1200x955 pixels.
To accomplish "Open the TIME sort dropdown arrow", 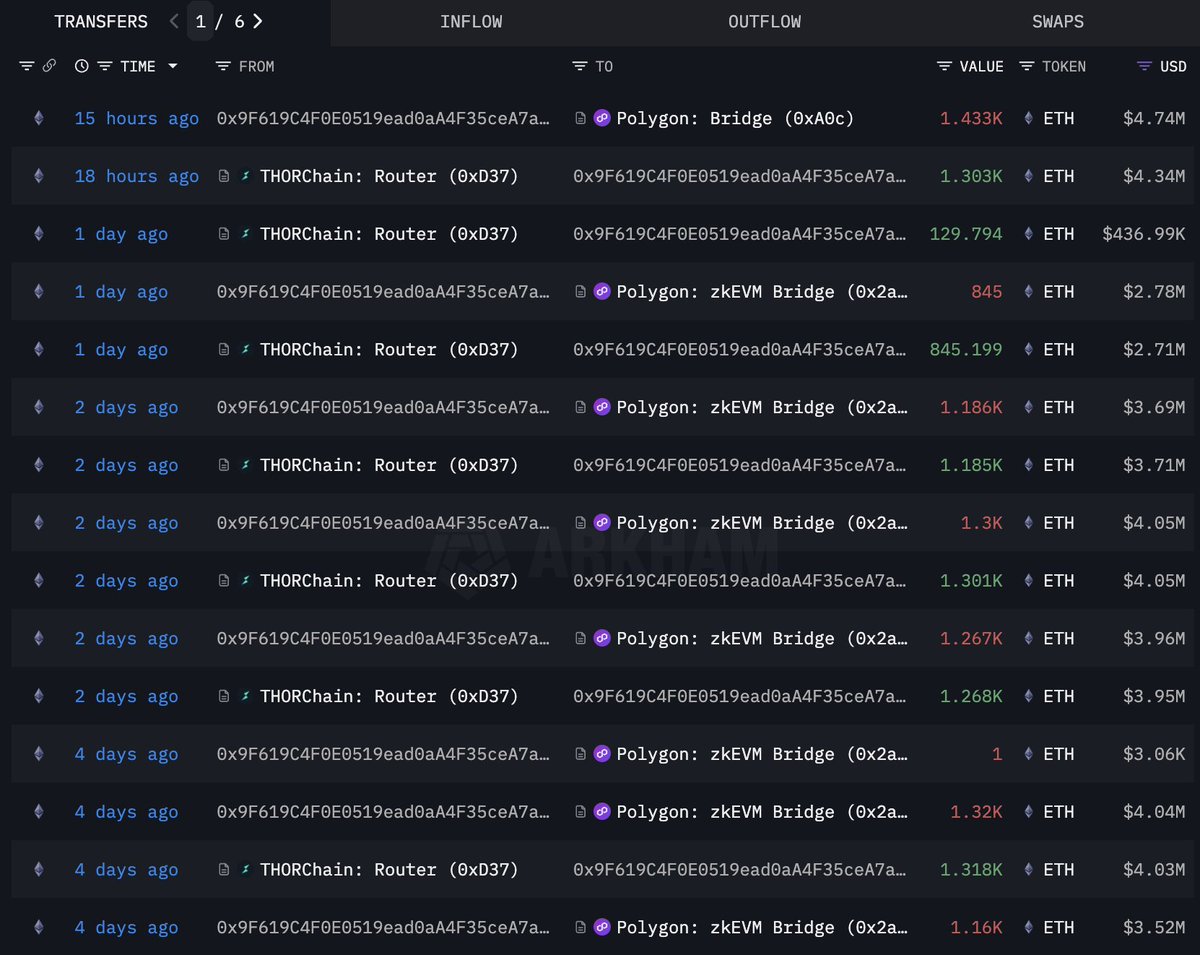I will 172,66.
